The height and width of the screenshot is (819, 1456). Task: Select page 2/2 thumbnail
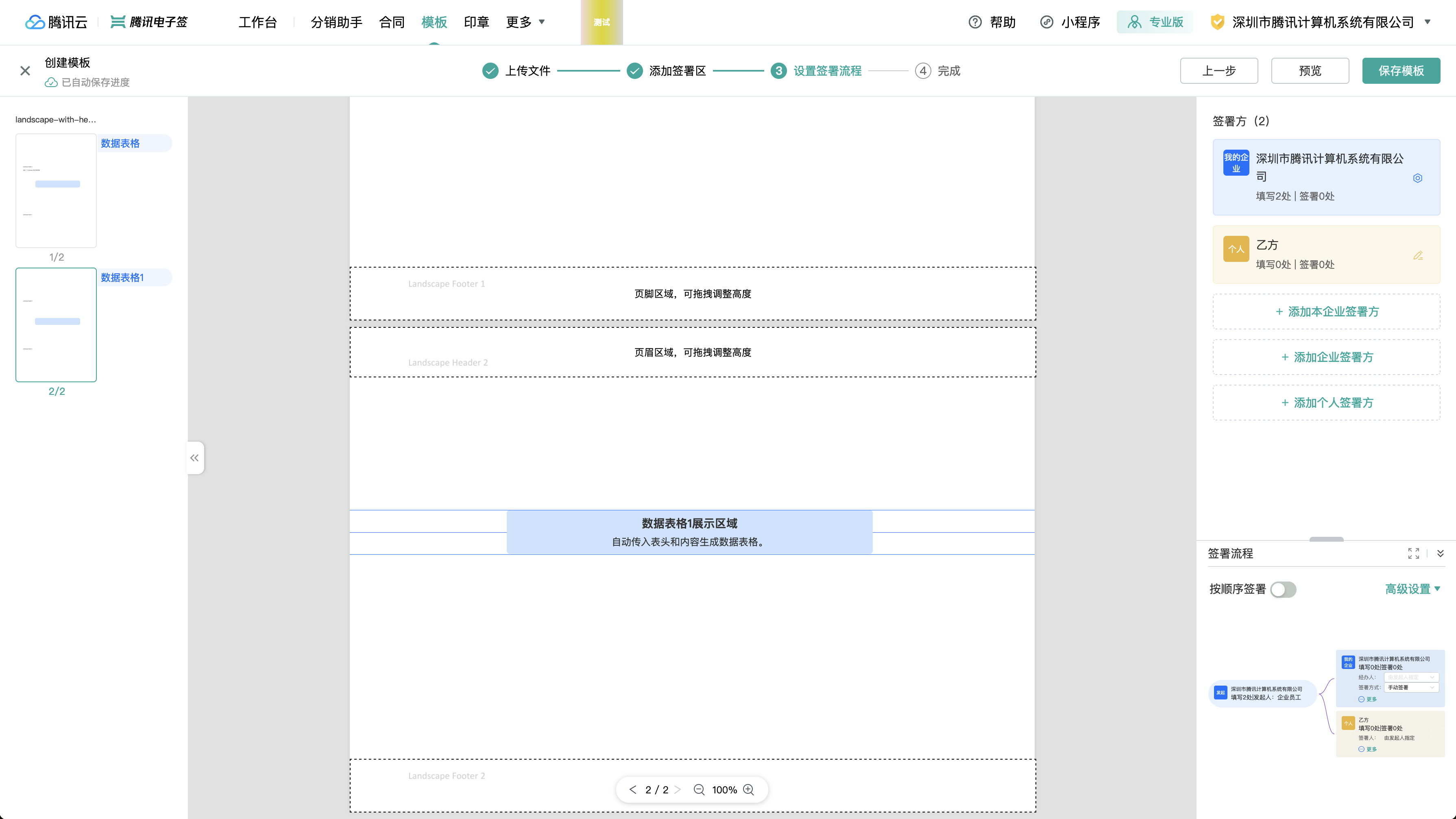pos(56,325)
